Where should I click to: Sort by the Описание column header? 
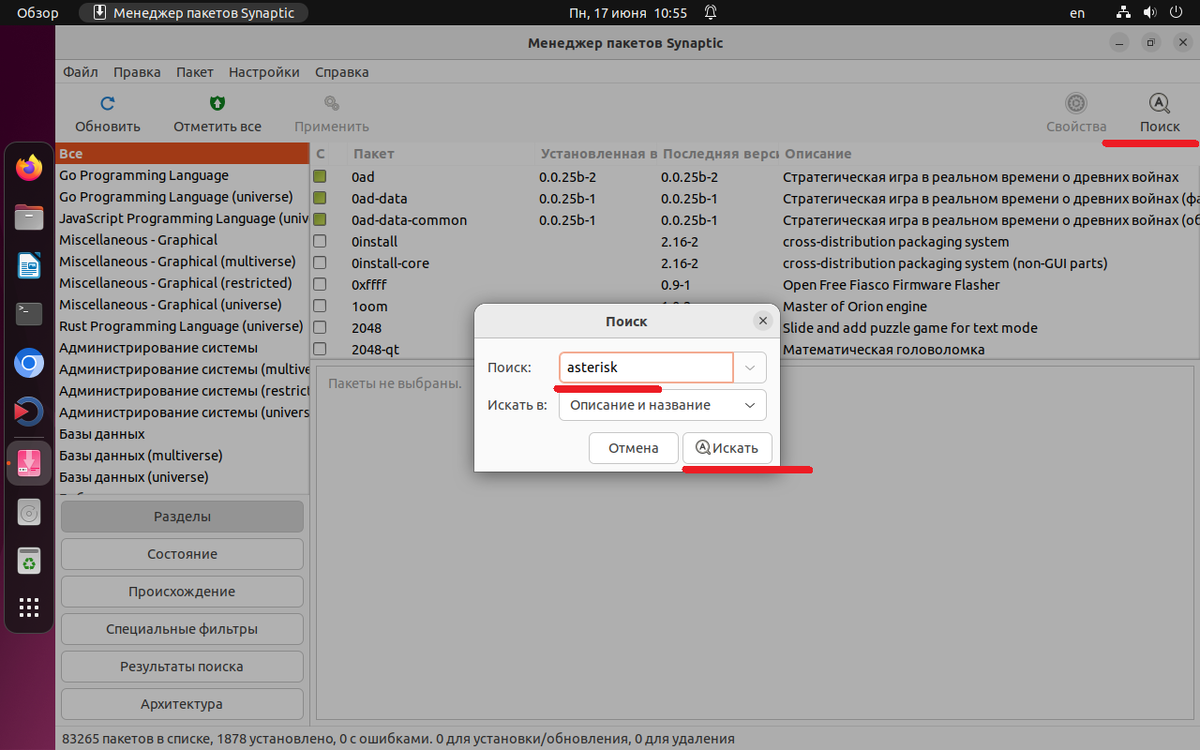[988, 154]
